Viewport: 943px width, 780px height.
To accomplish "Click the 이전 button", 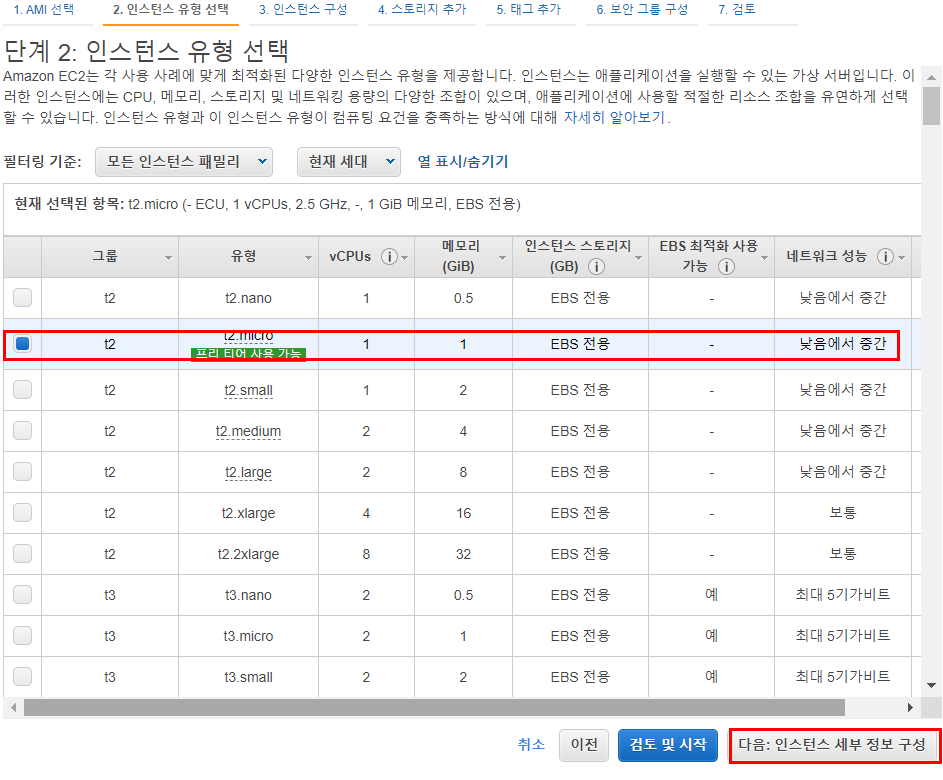I will coord(584,745).
